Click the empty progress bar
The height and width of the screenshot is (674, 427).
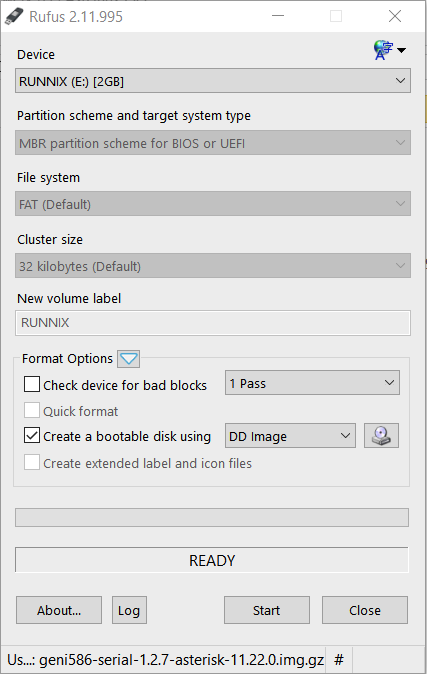point(212,518)
